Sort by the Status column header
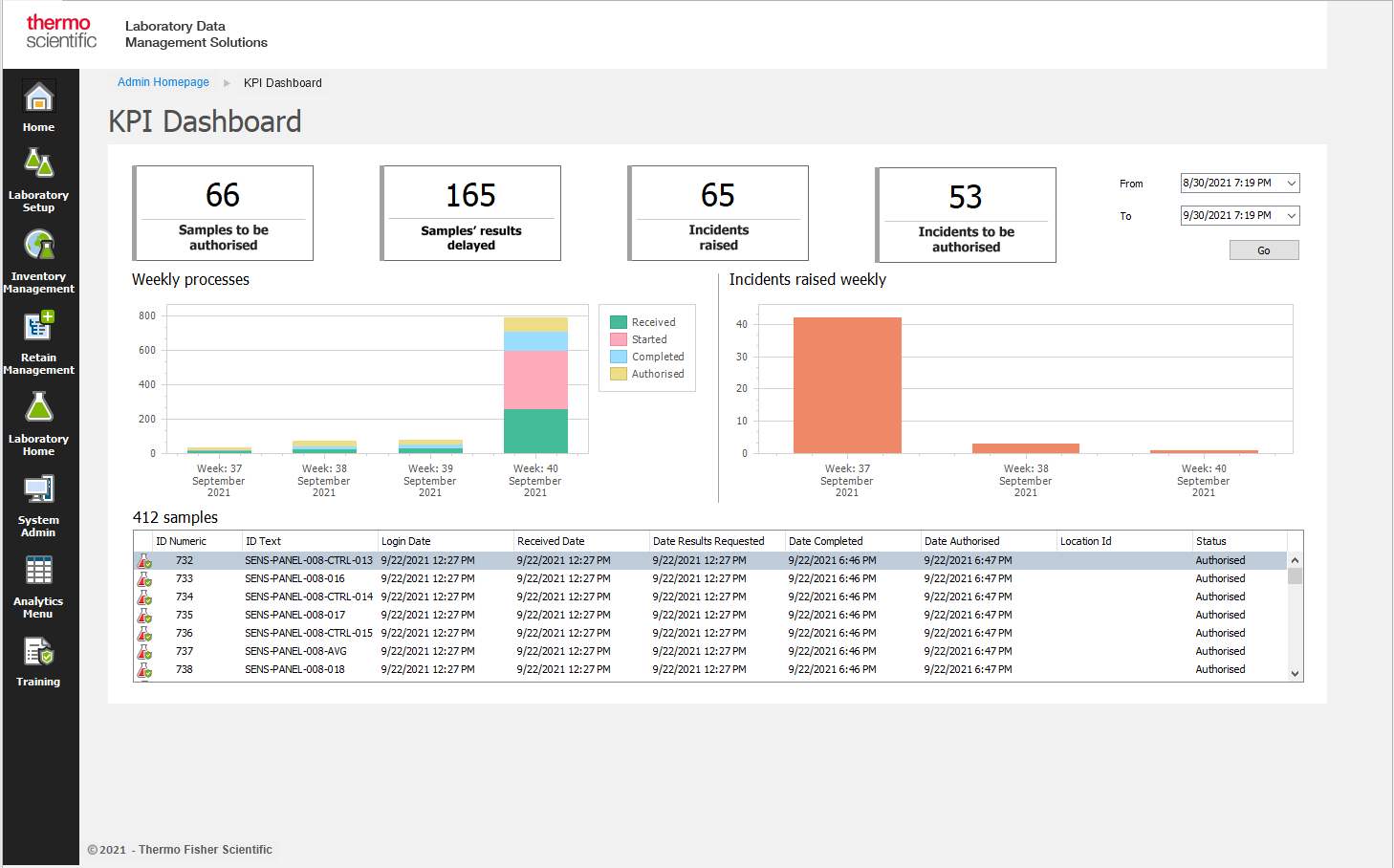1394x868 pixels. [1210, 541]
